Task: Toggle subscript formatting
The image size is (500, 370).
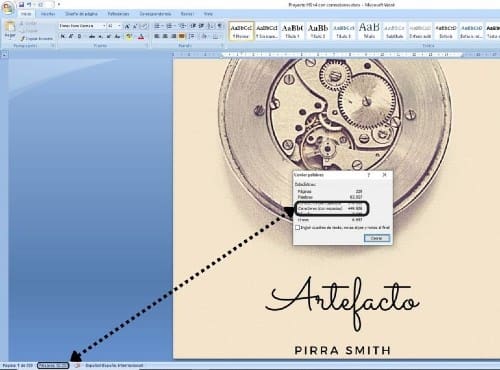Action: coord(101,36)
